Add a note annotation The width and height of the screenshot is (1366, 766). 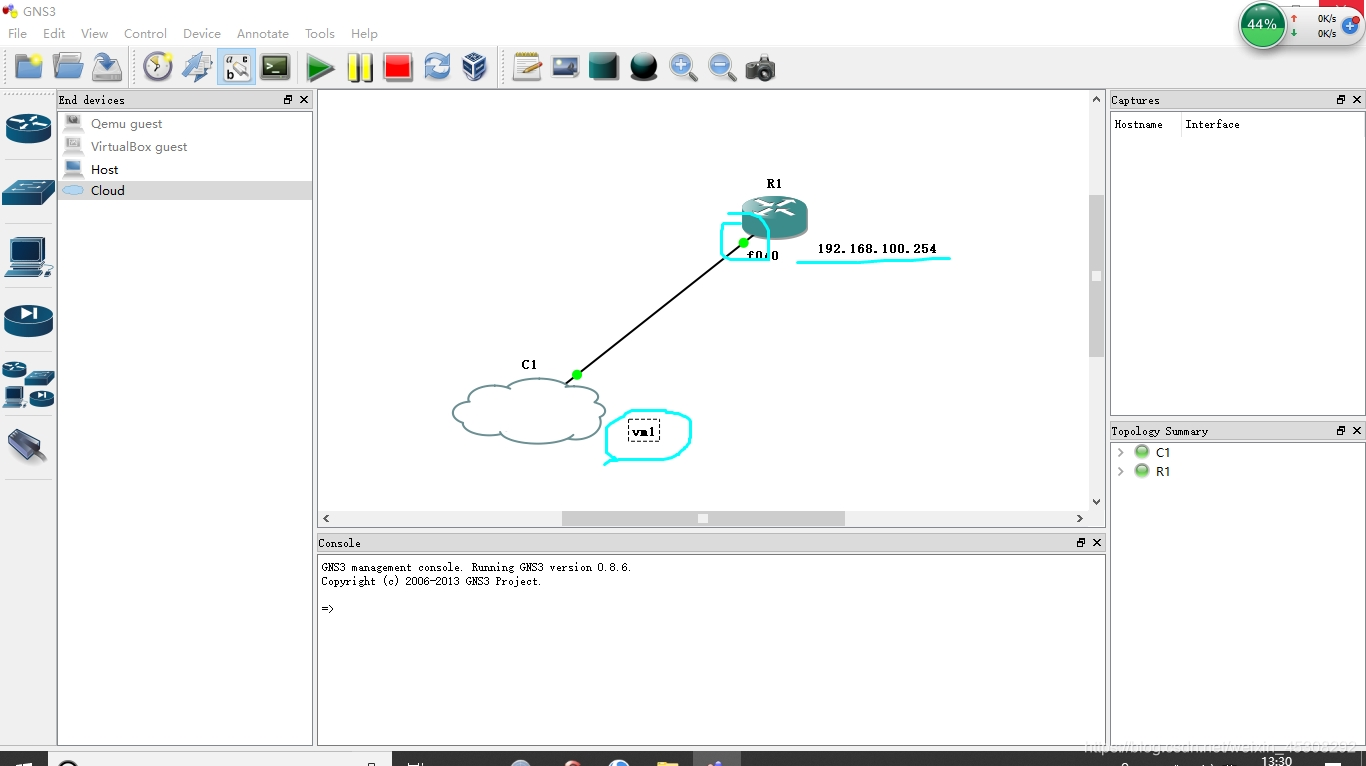coord(527,67)
